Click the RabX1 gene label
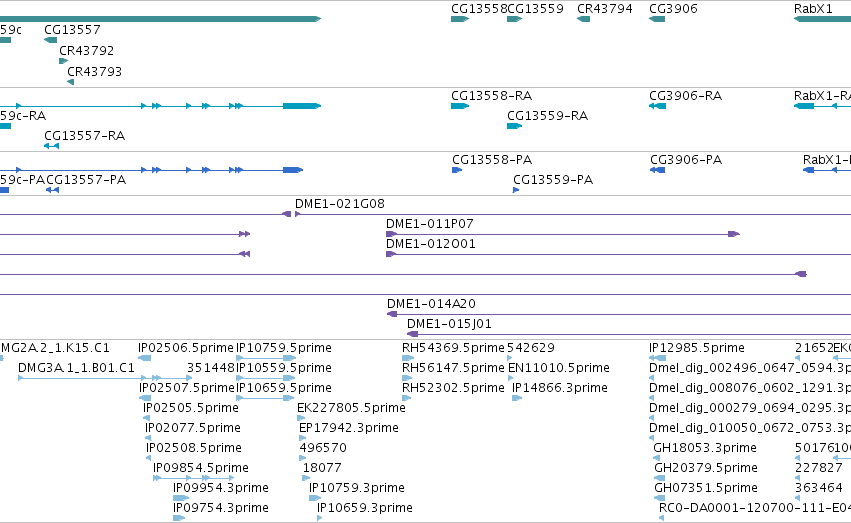 (x=813, y=9)
